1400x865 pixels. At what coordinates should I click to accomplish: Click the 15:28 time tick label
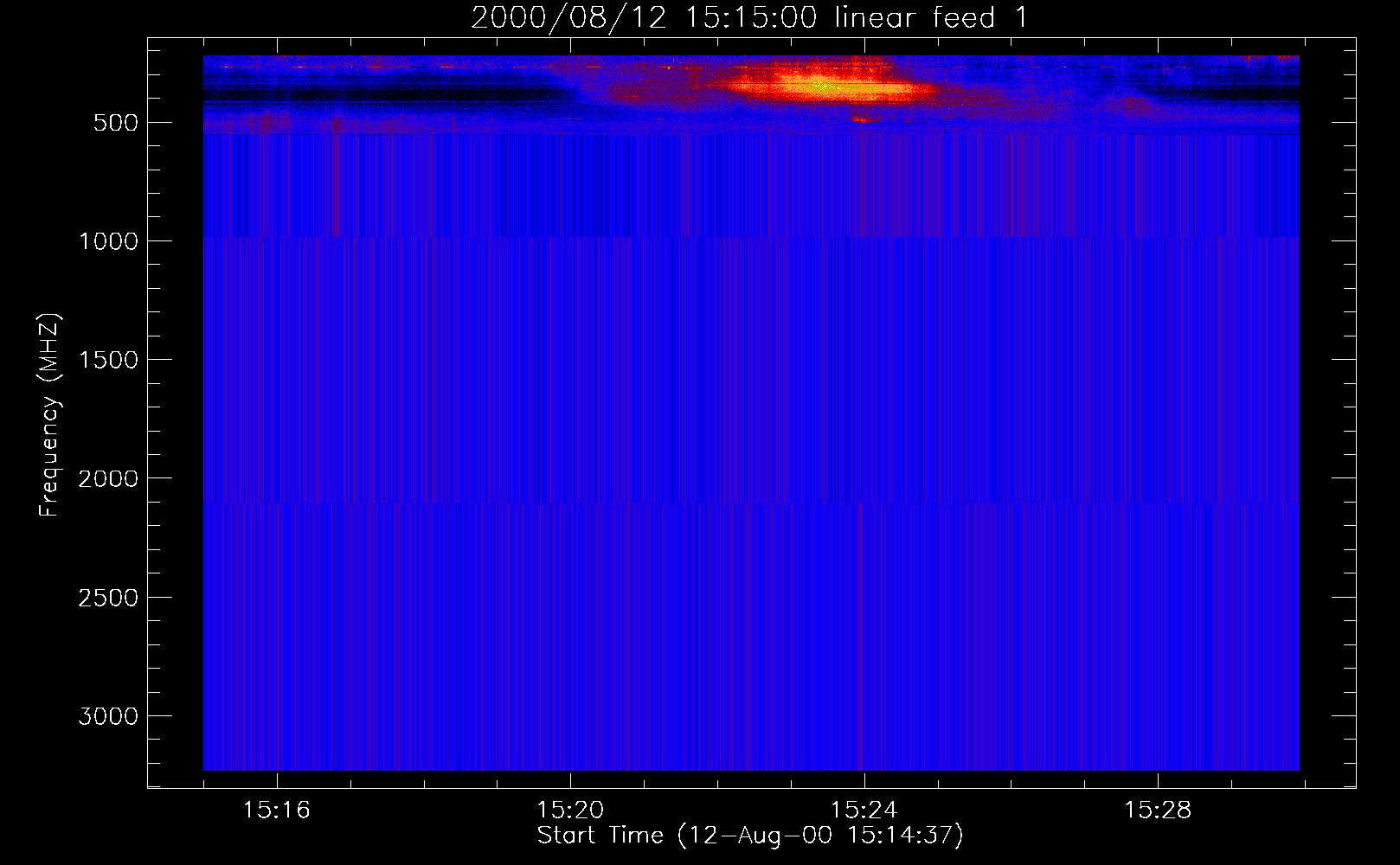pos(1158,810)
